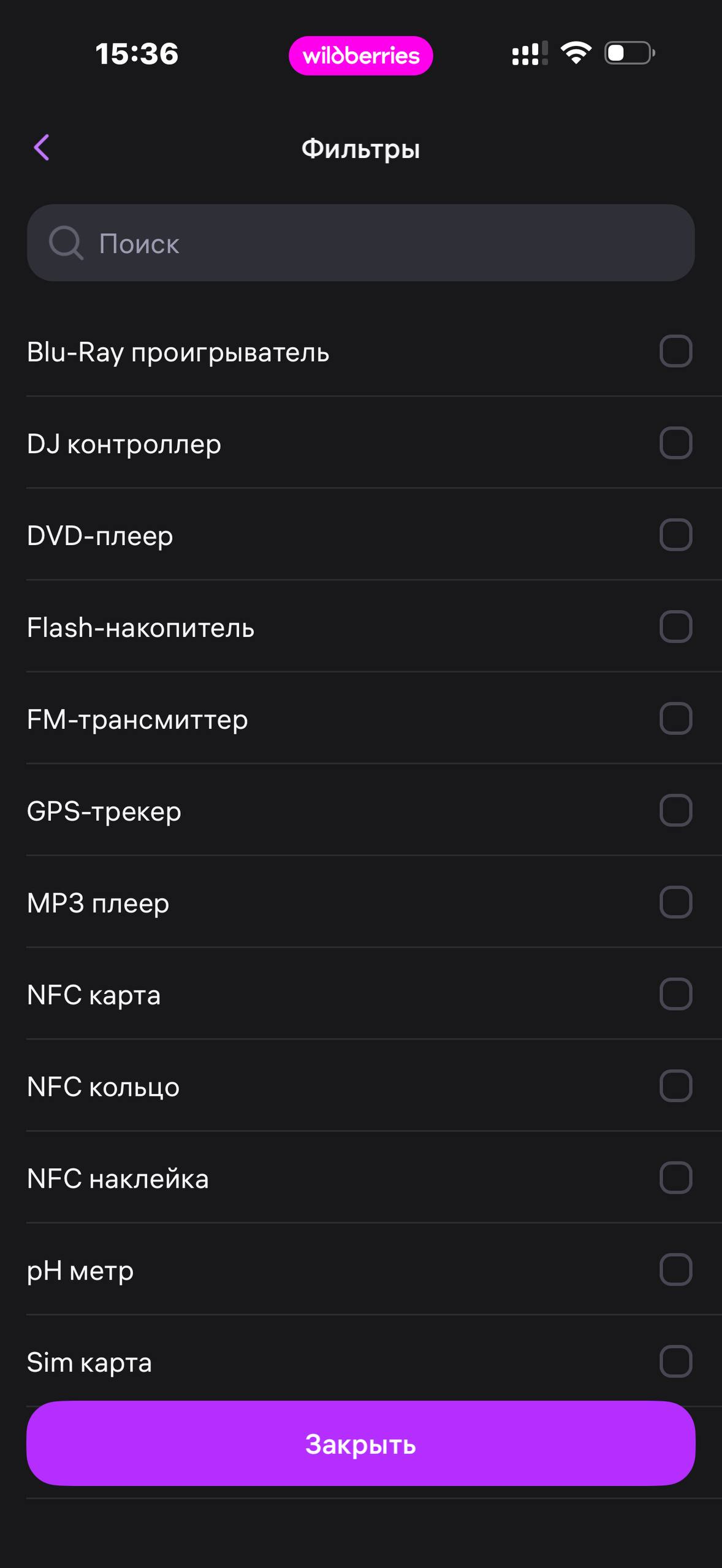Viewport: 722px width, 1568px height.
Task: Click the purple Закрыть button
Action: point(361,1444)
